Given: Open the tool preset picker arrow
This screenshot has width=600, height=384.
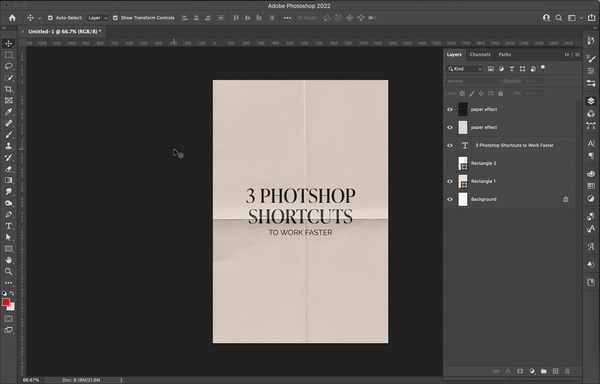Looking at the screenshot, I should [39, 18].
